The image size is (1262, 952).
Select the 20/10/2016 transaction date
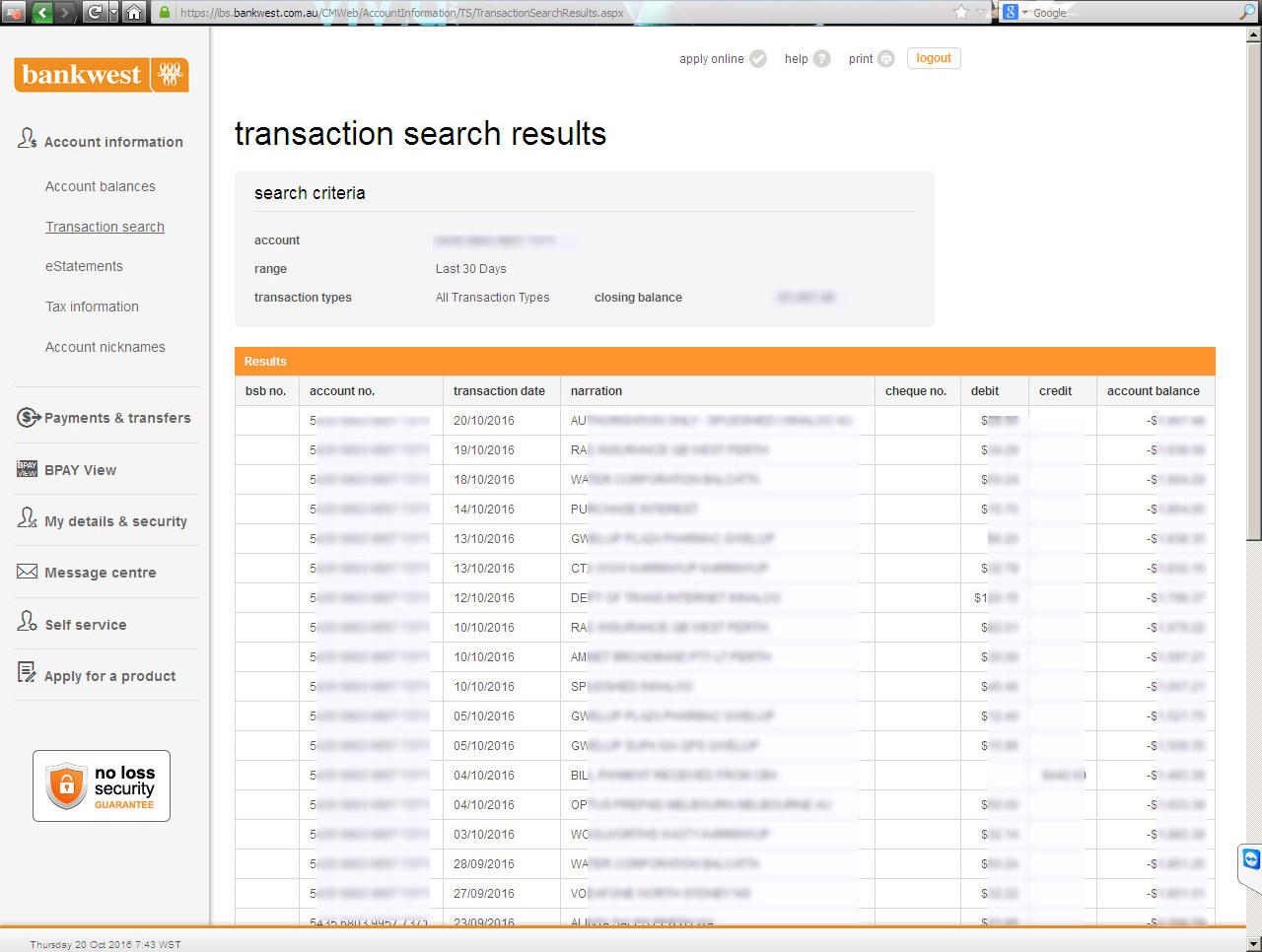pos(484,421)
